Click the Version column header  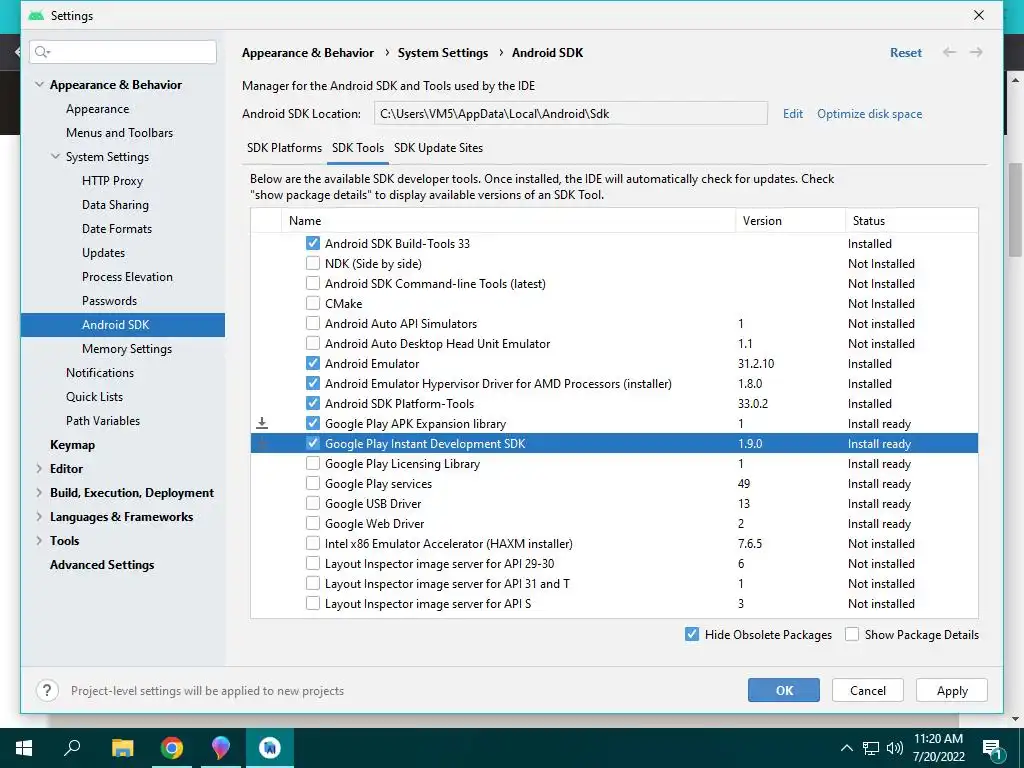[x=790, y=221]
